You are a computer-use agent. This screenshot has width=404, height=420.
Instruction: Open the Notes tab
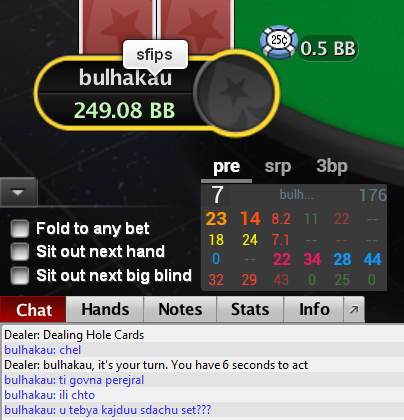[180, 309]
